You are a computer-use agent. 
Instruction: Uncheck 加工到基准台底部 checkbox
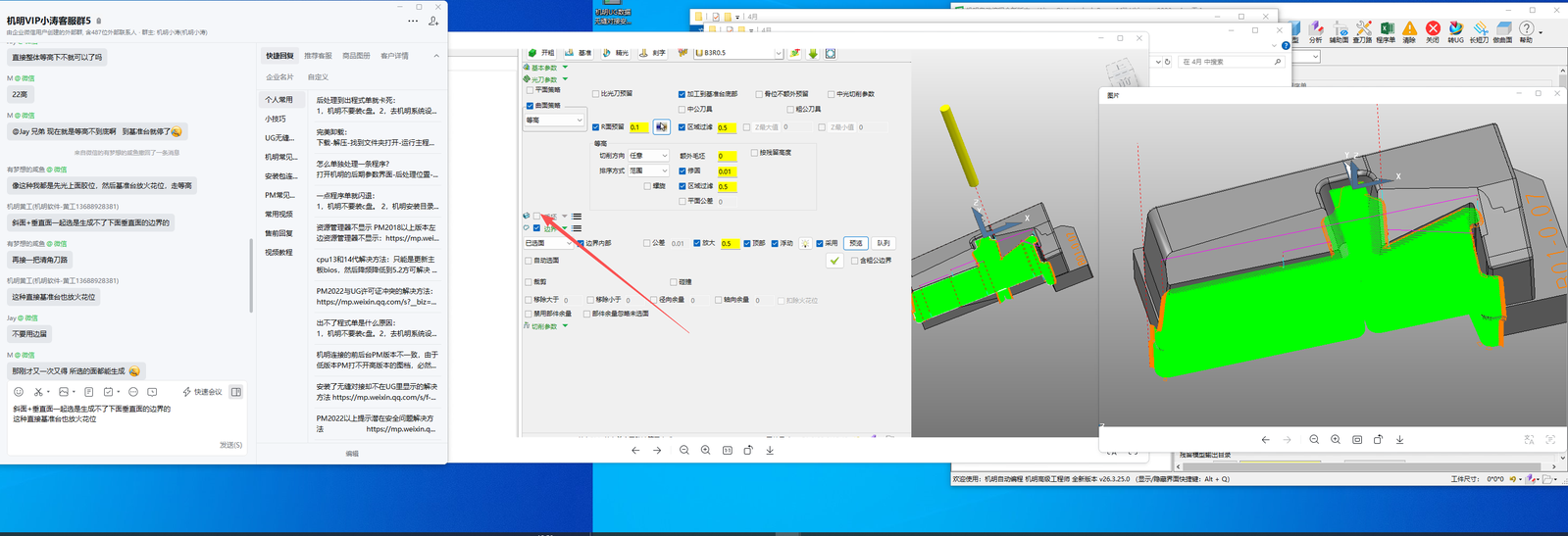(682, 95)
